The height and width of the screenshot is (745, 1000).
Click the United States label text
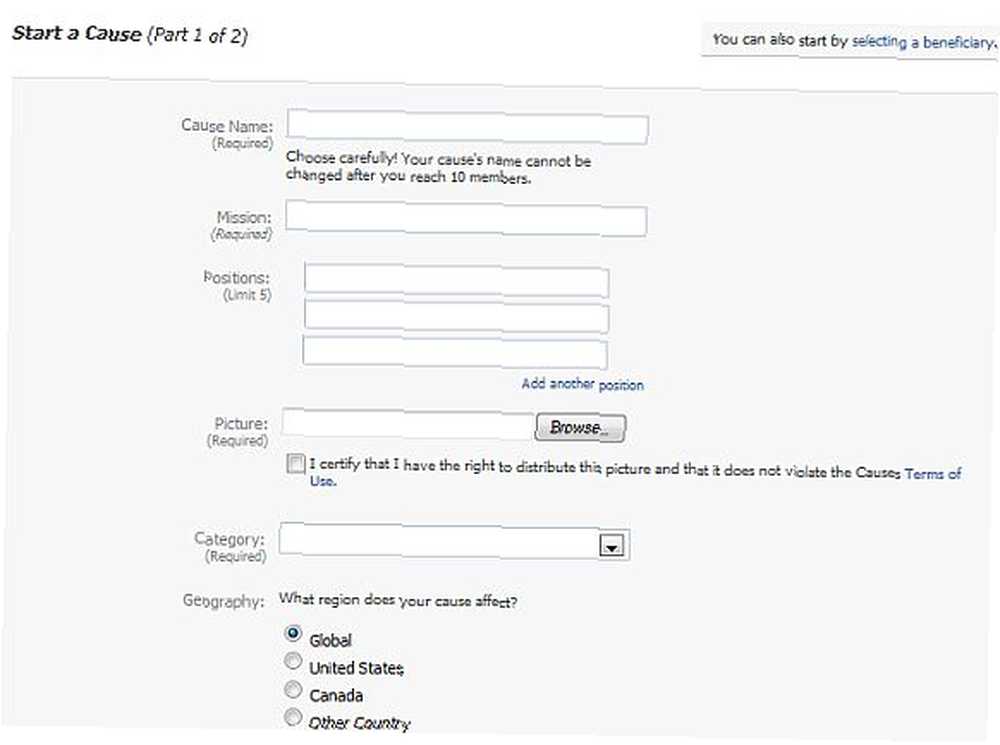356,668
